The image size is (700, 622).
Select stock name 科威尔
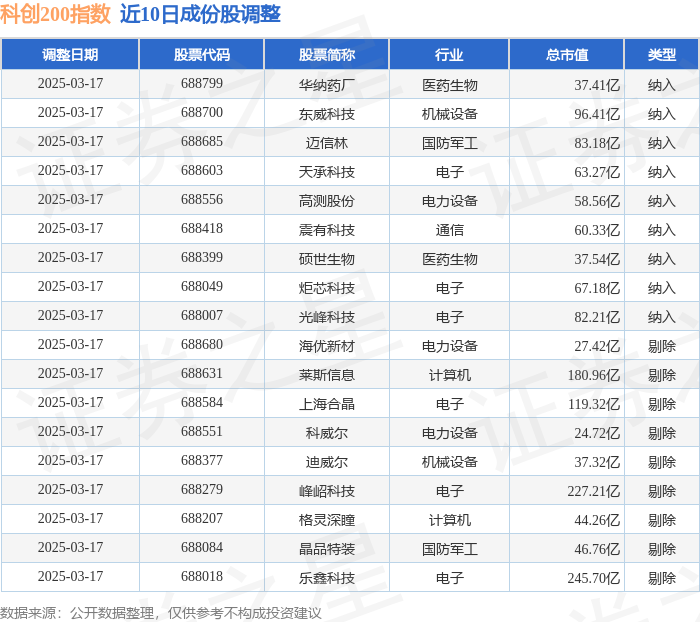(327, 433)
